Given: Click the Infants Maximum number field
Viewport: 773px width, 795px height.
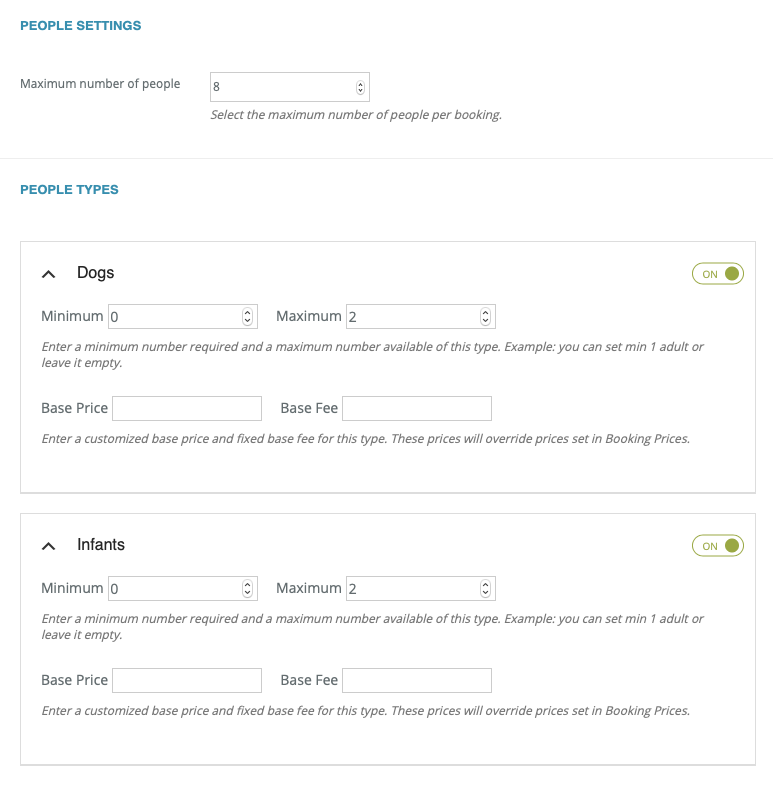Looking at the screenshot, I should [x=411, y=589].
